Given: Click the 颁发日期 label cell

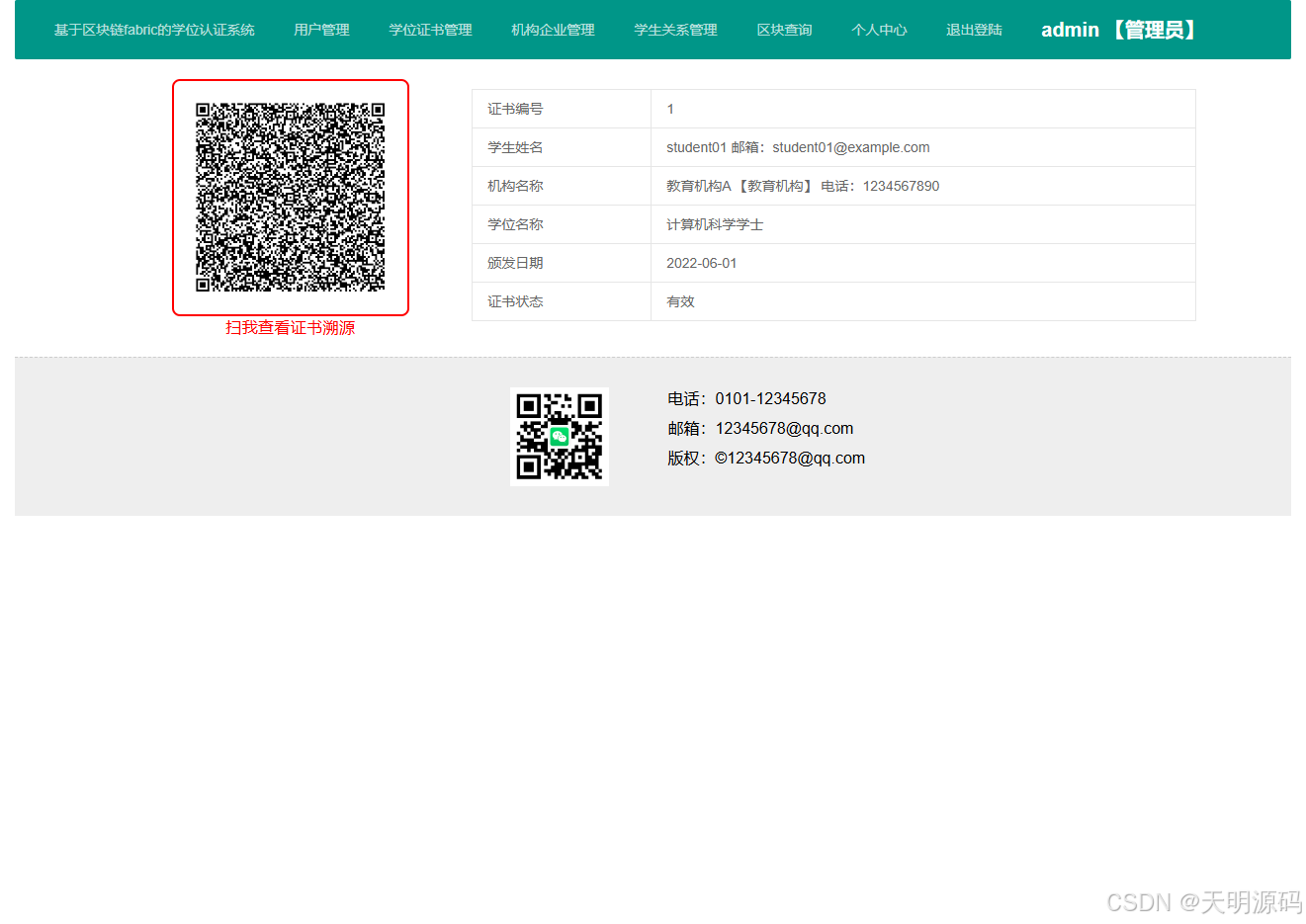Looking at the screenshot, I should click(x=562, y=263).
